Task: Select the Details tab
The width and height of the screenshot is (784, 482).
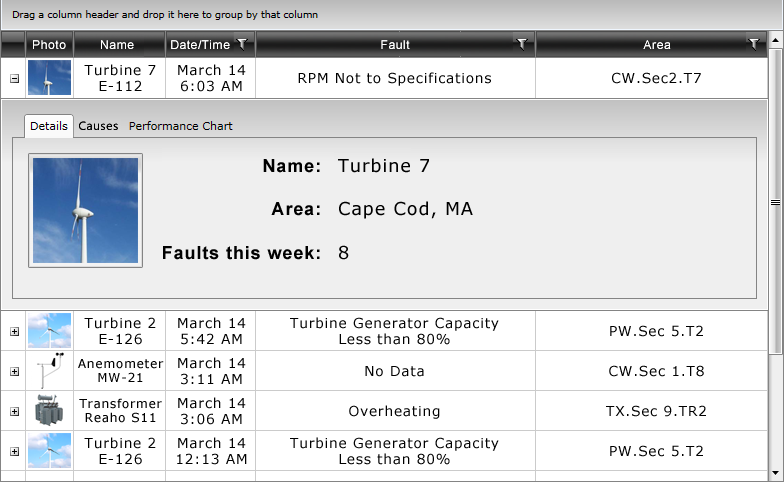Action: 48,126
